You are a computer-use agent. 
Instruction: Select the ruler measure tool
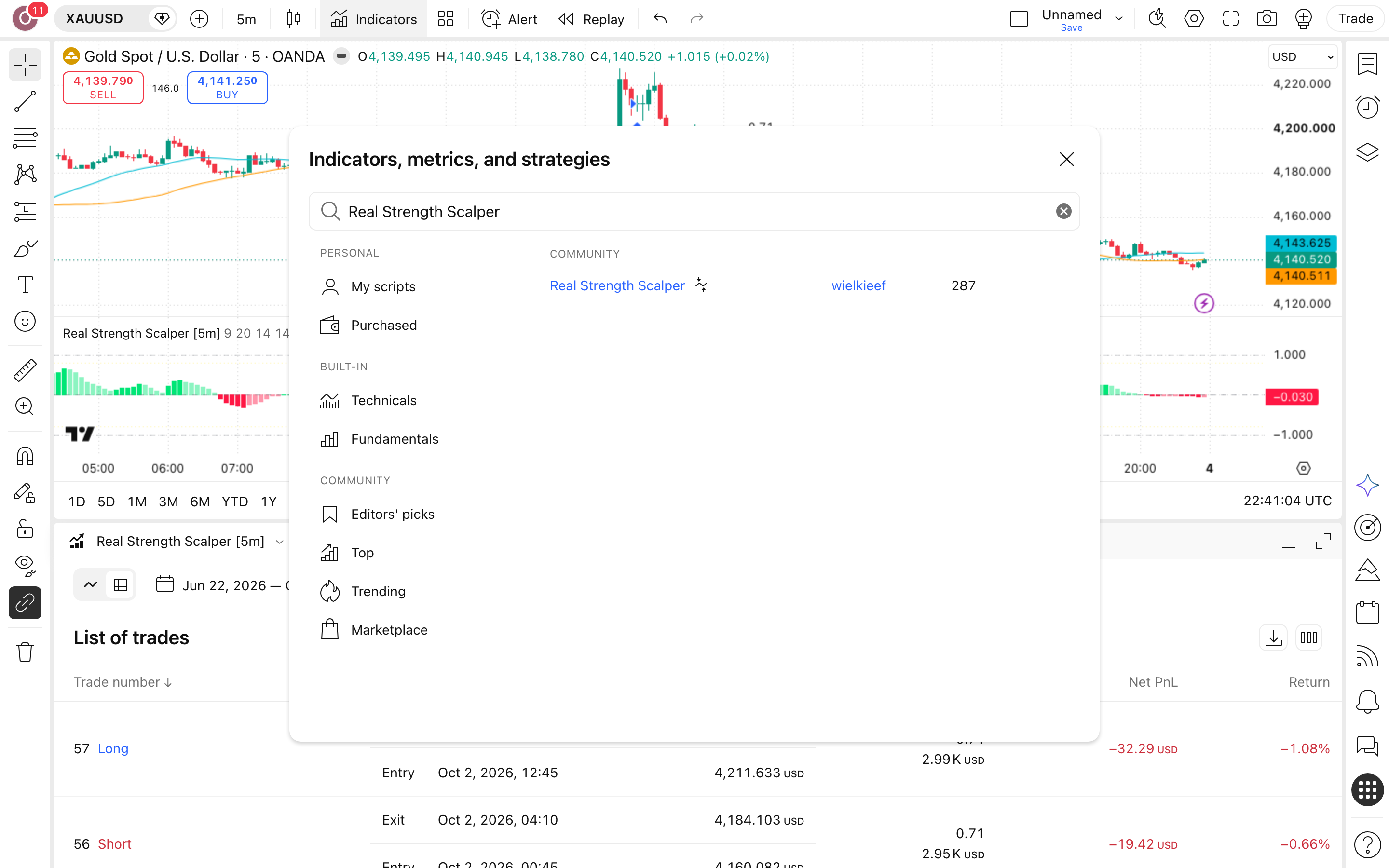coord(25,370)
